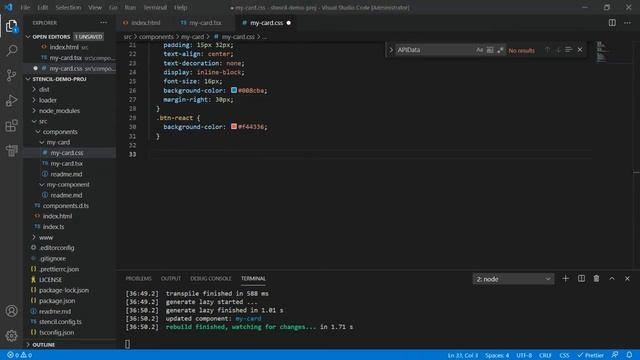This screenshot has width=640, height=360.
Task: Split the editor to the right
Action: (612, 23)
